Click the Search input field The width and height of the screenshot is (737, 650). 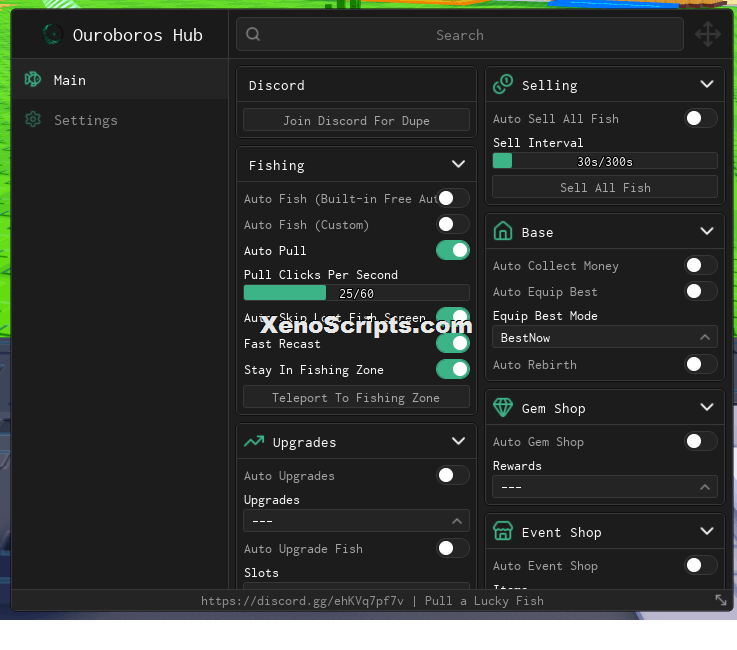[x=460, y=34]
